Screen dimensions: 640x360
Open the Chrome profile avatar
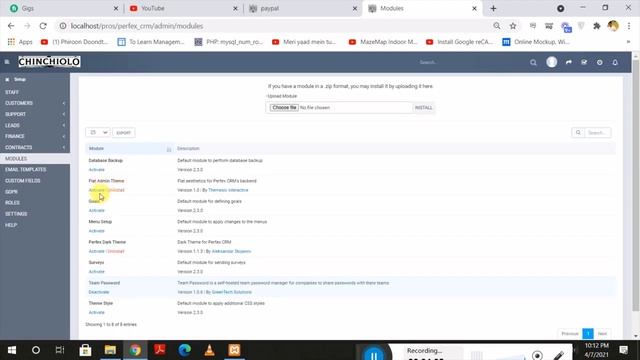tap(613, 26)
